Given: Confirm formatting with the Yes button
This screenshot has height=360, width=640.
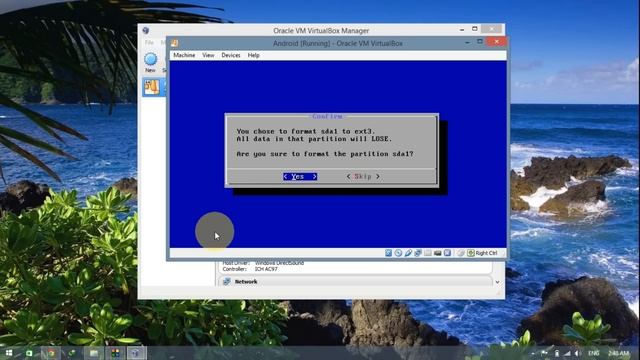Looking at the screenshot, I should point(300,176).
